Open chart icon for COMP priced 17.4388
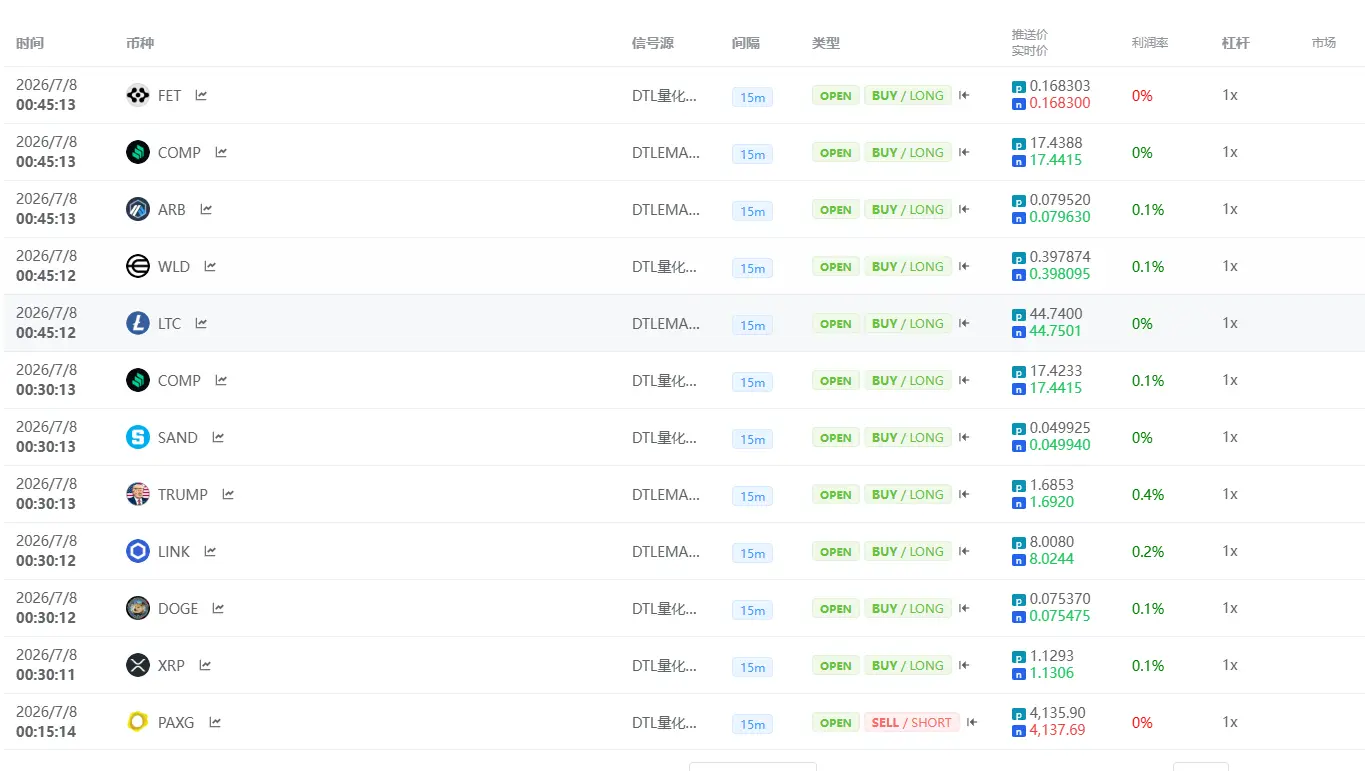Screen dimensions: 1365x771 point(221,152)
